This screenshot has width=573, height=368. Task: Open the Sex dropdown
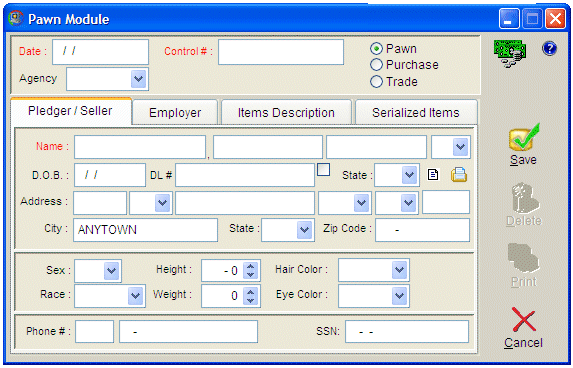(111, 271)
